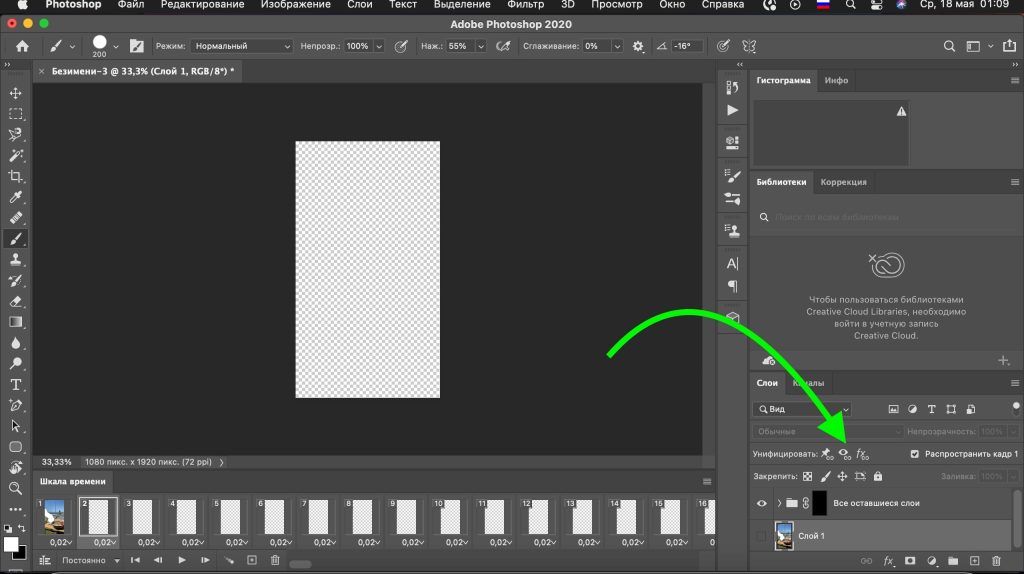Viewport: 1024px width, 574px height.
Task: Select the Move tool
Action: point(16,93)
